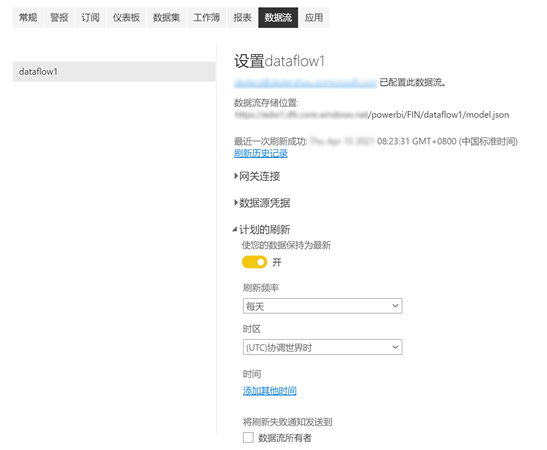Open the 订阅 tab
This screenshot has width=547, height=450.
pyautogui.click(x=90, y=17)
